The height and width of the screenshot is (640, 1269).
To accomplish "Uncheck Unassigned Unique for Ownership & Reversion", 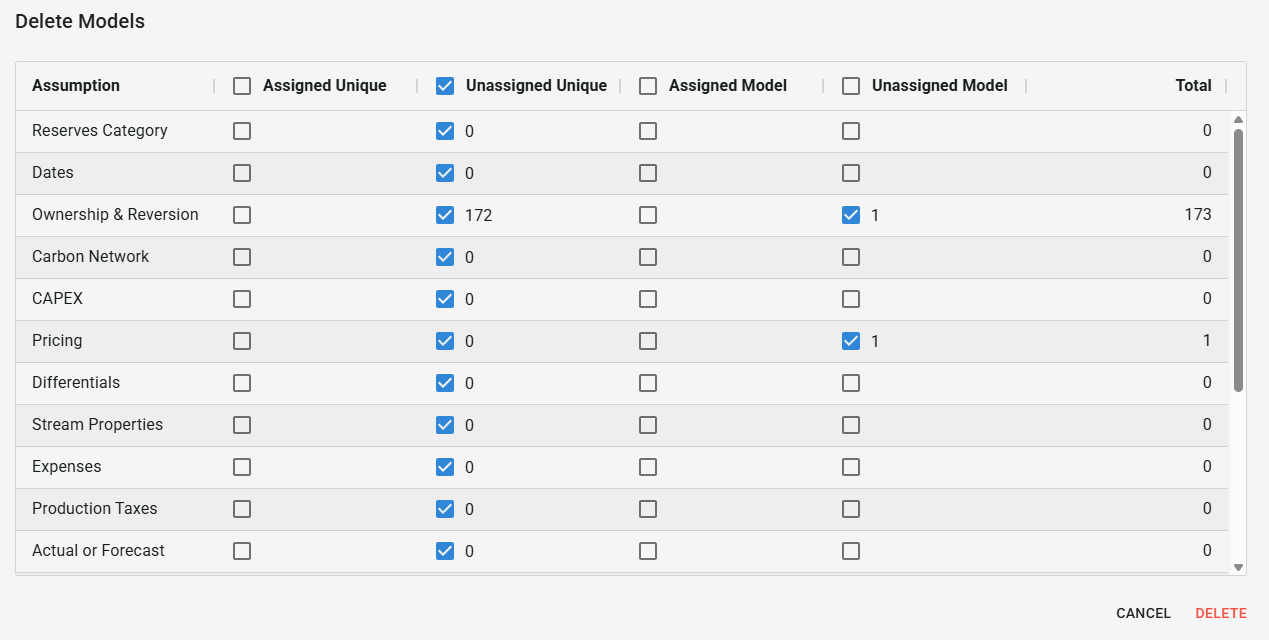I will click(x=445, y=215).
